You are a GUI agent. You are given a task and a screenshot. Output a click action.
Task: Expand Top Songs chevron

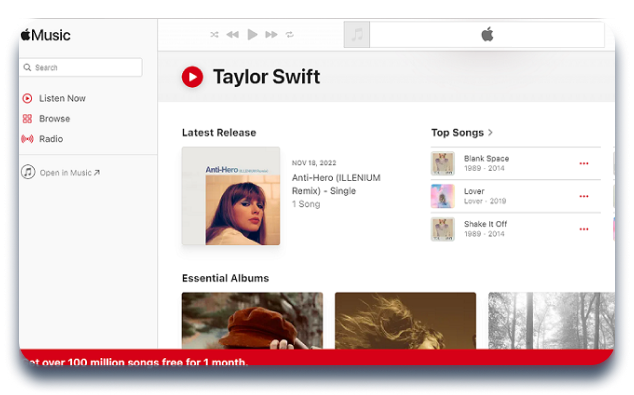490,132
